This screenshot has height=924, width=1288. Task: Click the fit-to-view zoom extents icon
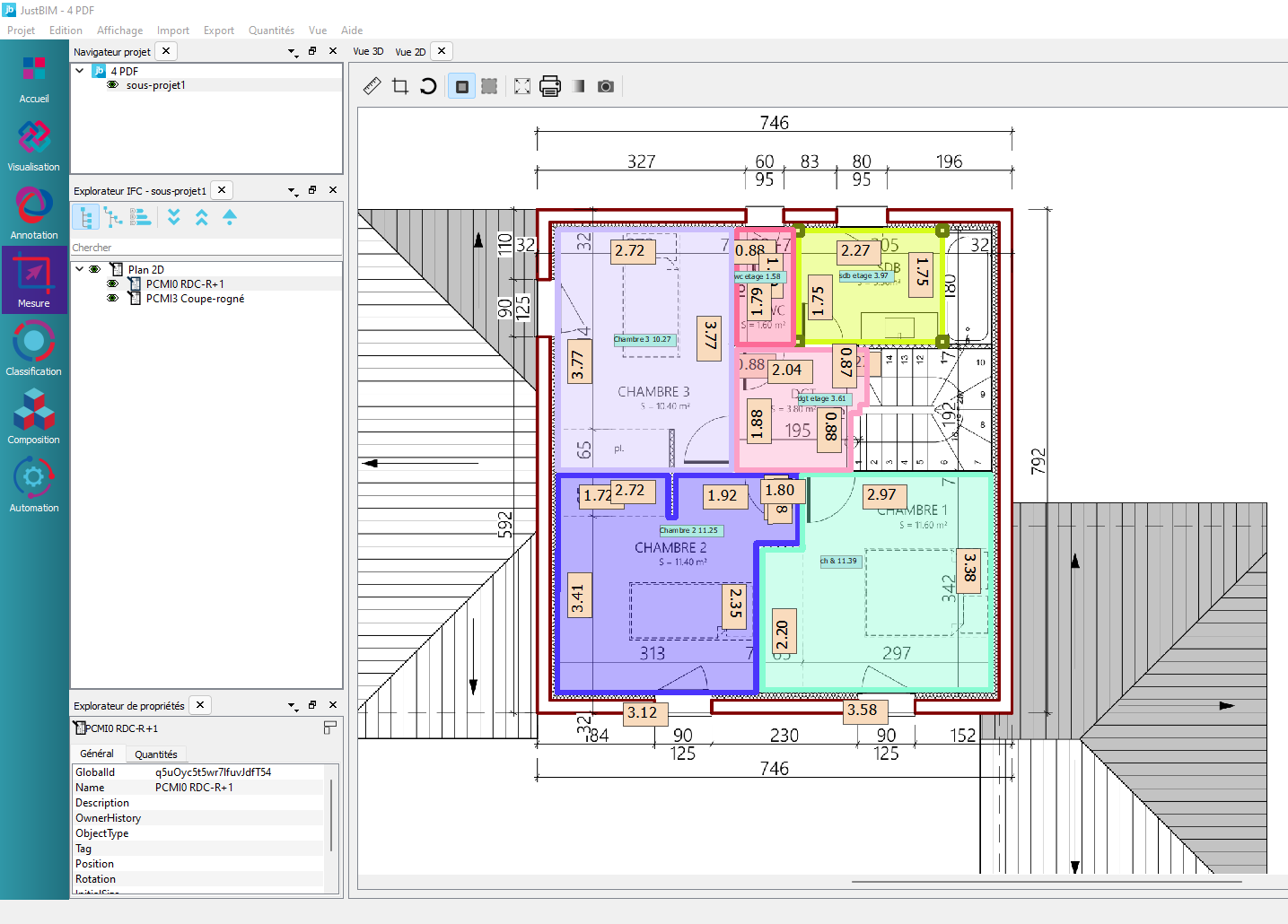tap(521, 86)
